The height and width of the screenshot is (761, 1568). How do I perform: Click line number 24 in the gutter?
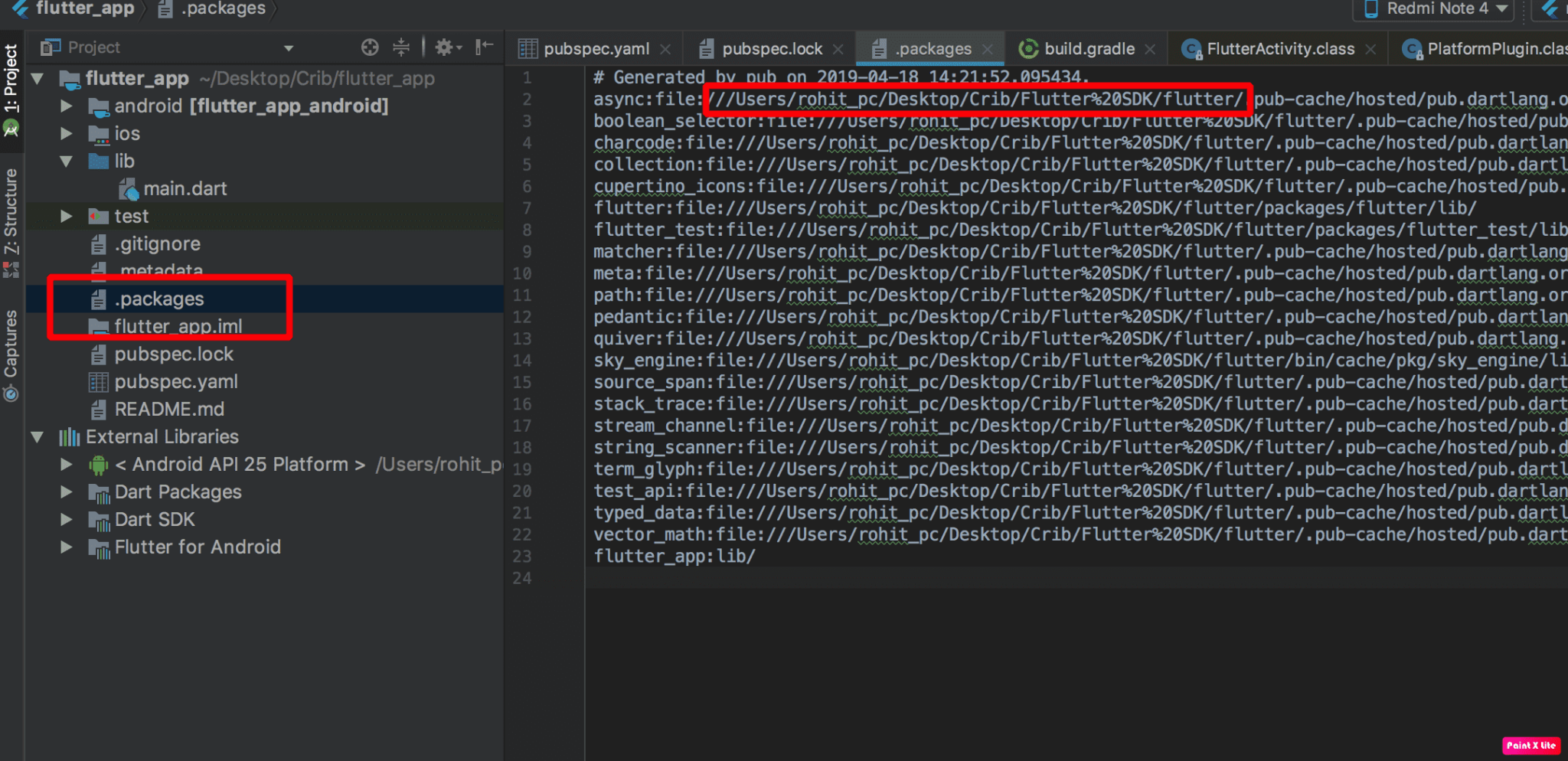click(x=522, y=578)
